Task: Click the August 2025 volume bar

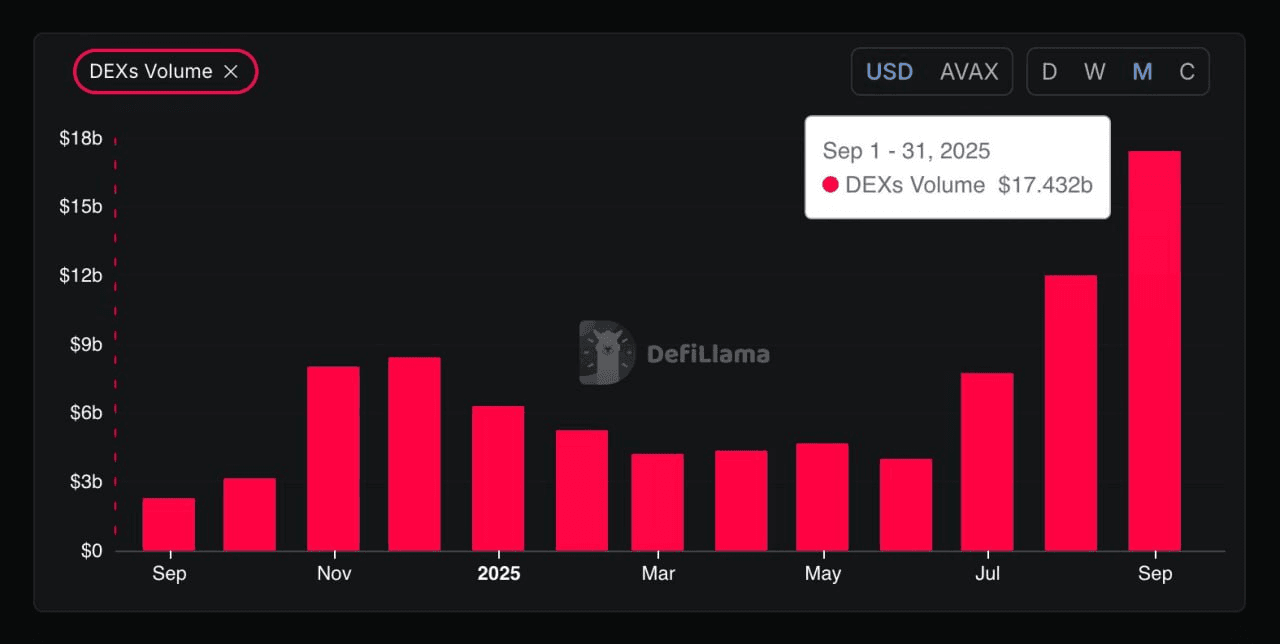Action: point(1070,412)
